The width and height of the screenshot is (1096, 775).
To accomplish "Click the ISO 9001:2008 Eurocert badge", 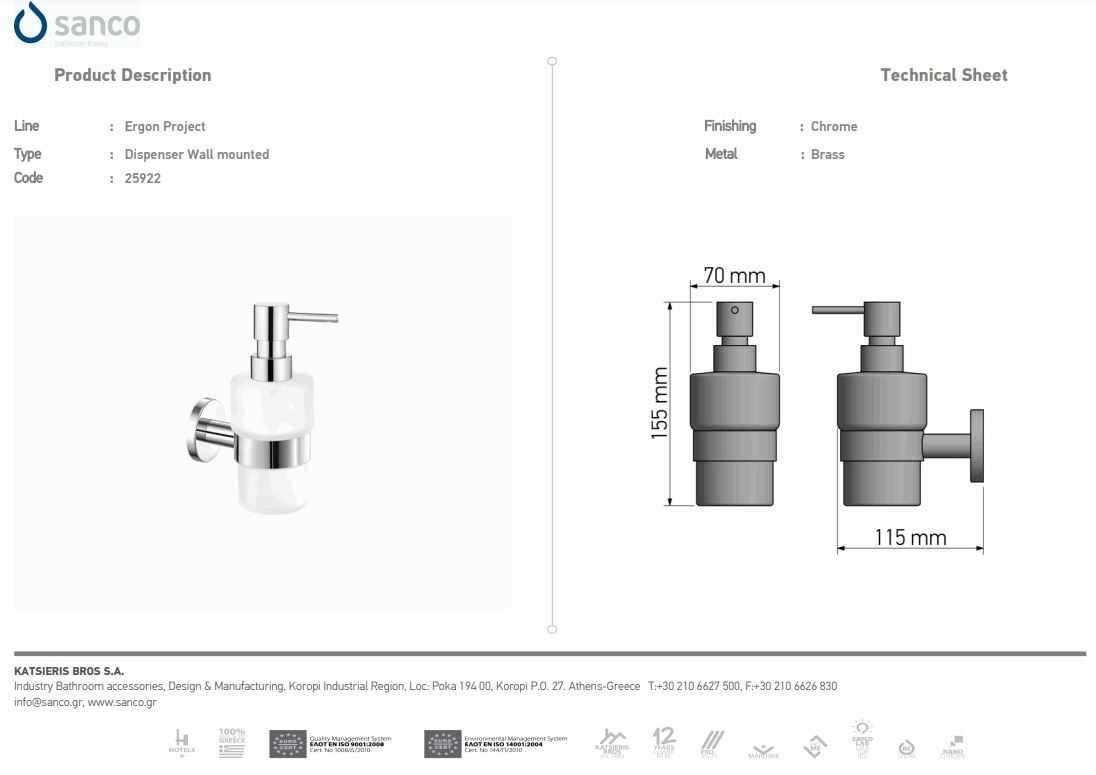I will pyautogui.click(x=287, y=743).
